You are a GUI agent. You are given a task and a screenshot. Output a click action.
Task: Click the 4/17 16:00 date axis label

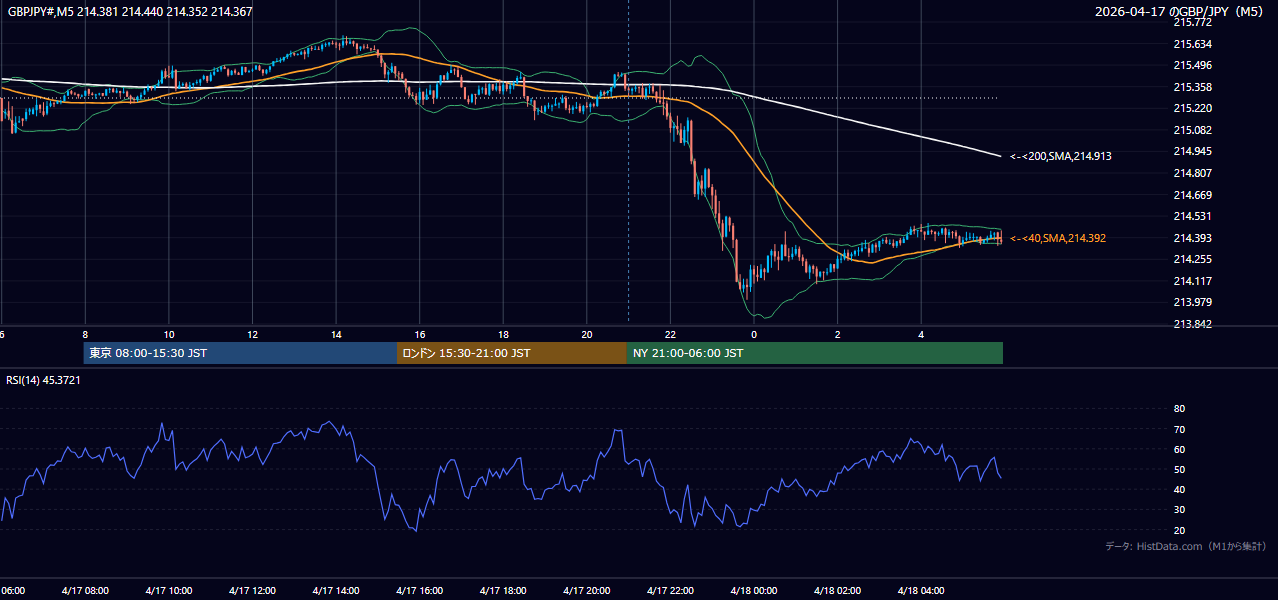[420, 591]
